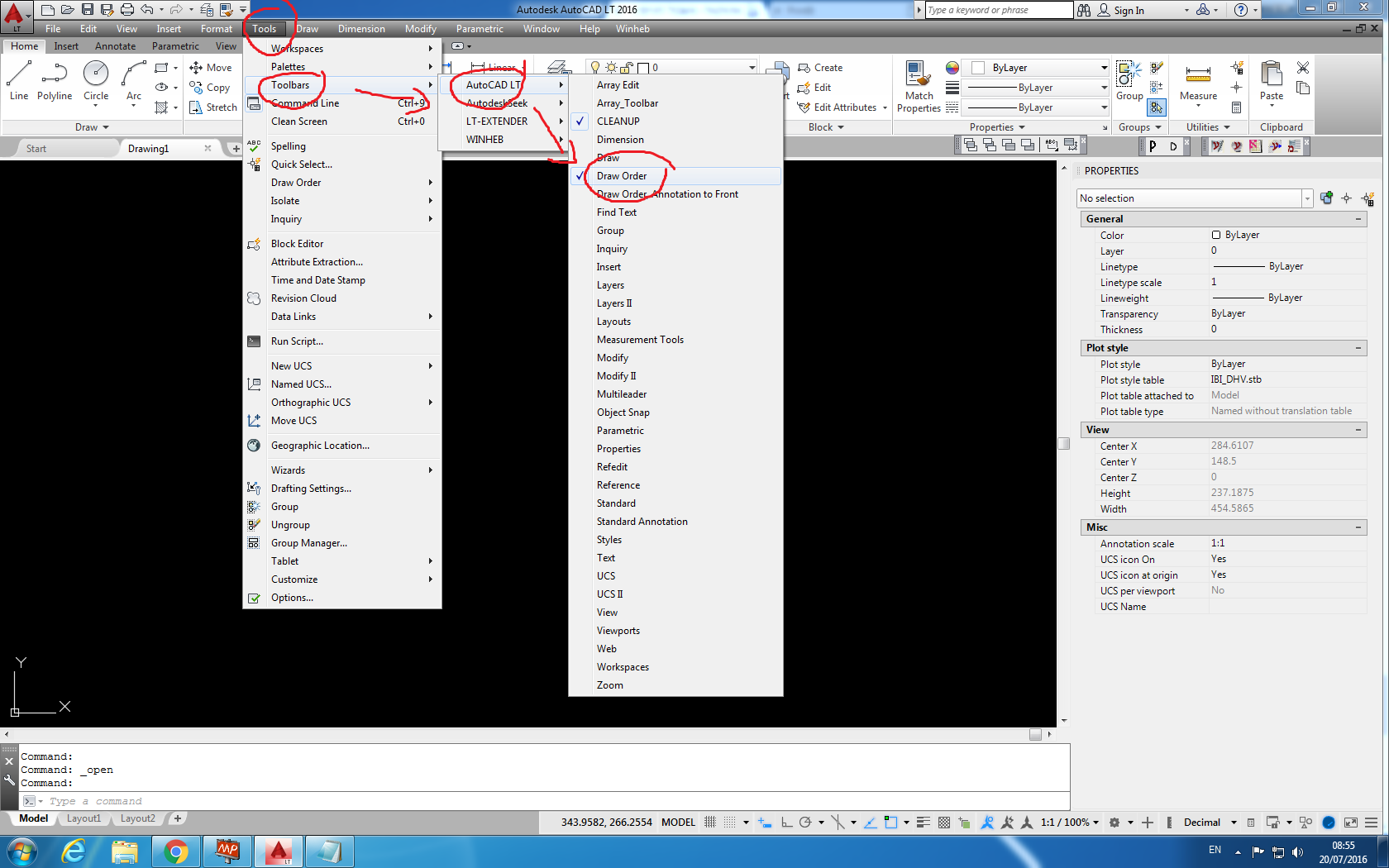
Task: Click the Copy Clip icon in Clipboard
Action: [1303, 88]
